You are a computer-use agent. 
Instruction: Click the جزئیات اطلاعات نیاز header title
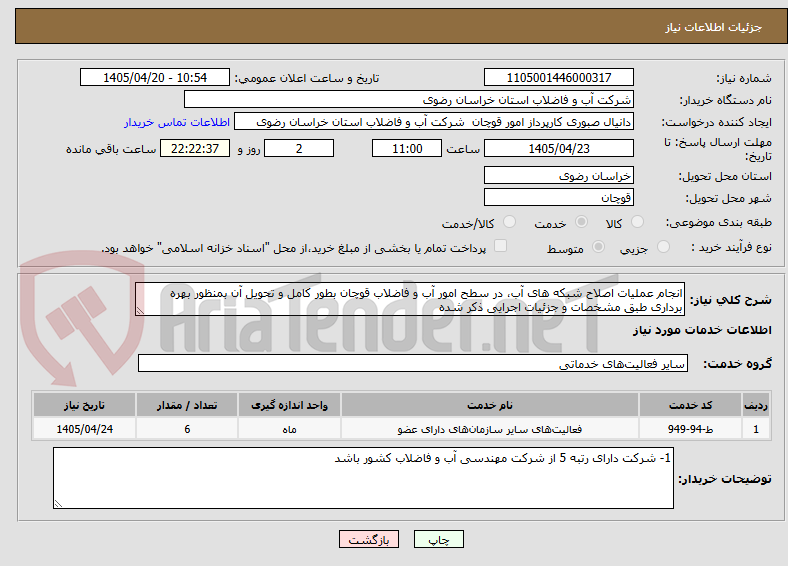point(714,27)
